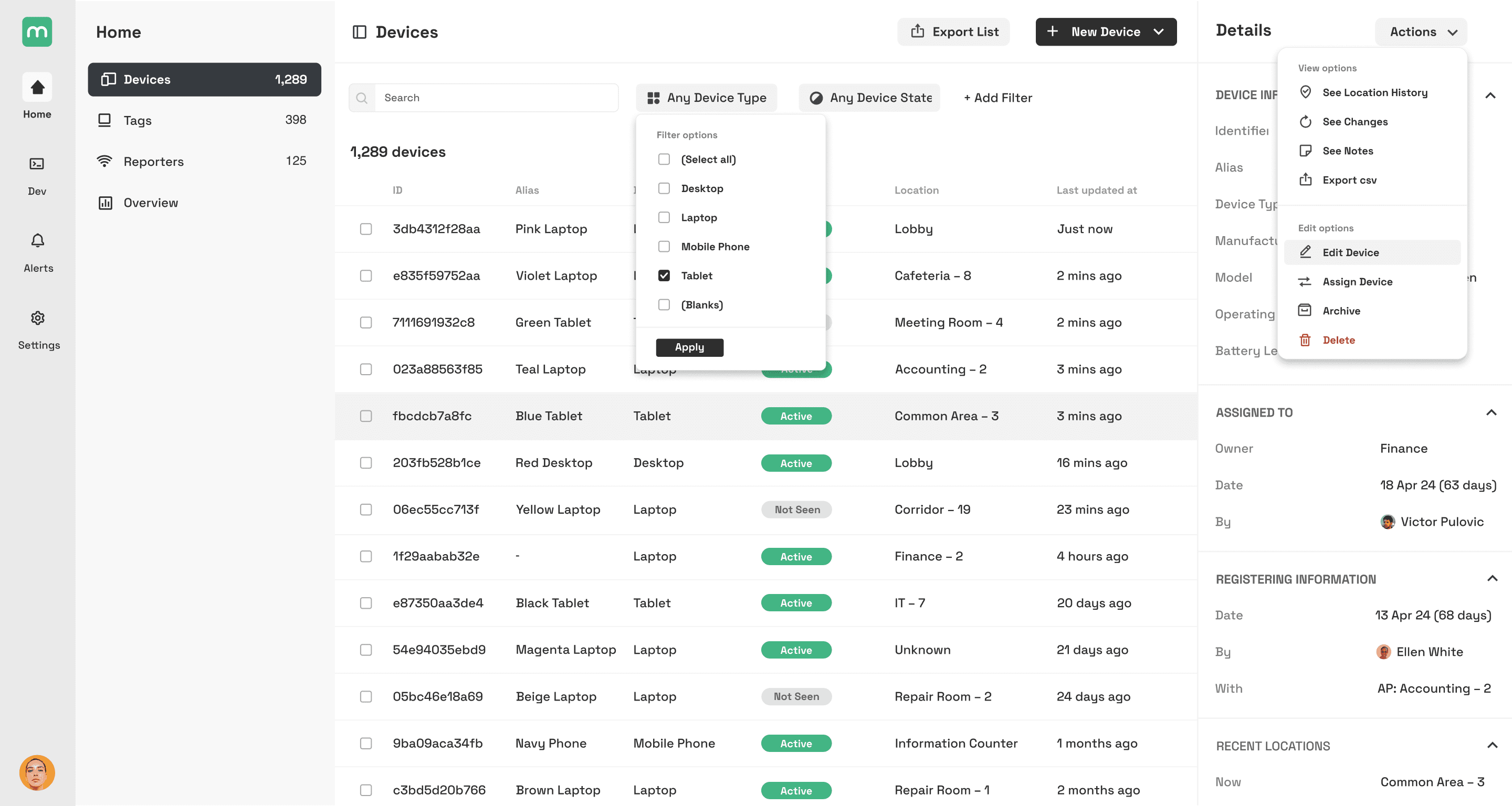Click the Export List upload icon

pos(917,31)
